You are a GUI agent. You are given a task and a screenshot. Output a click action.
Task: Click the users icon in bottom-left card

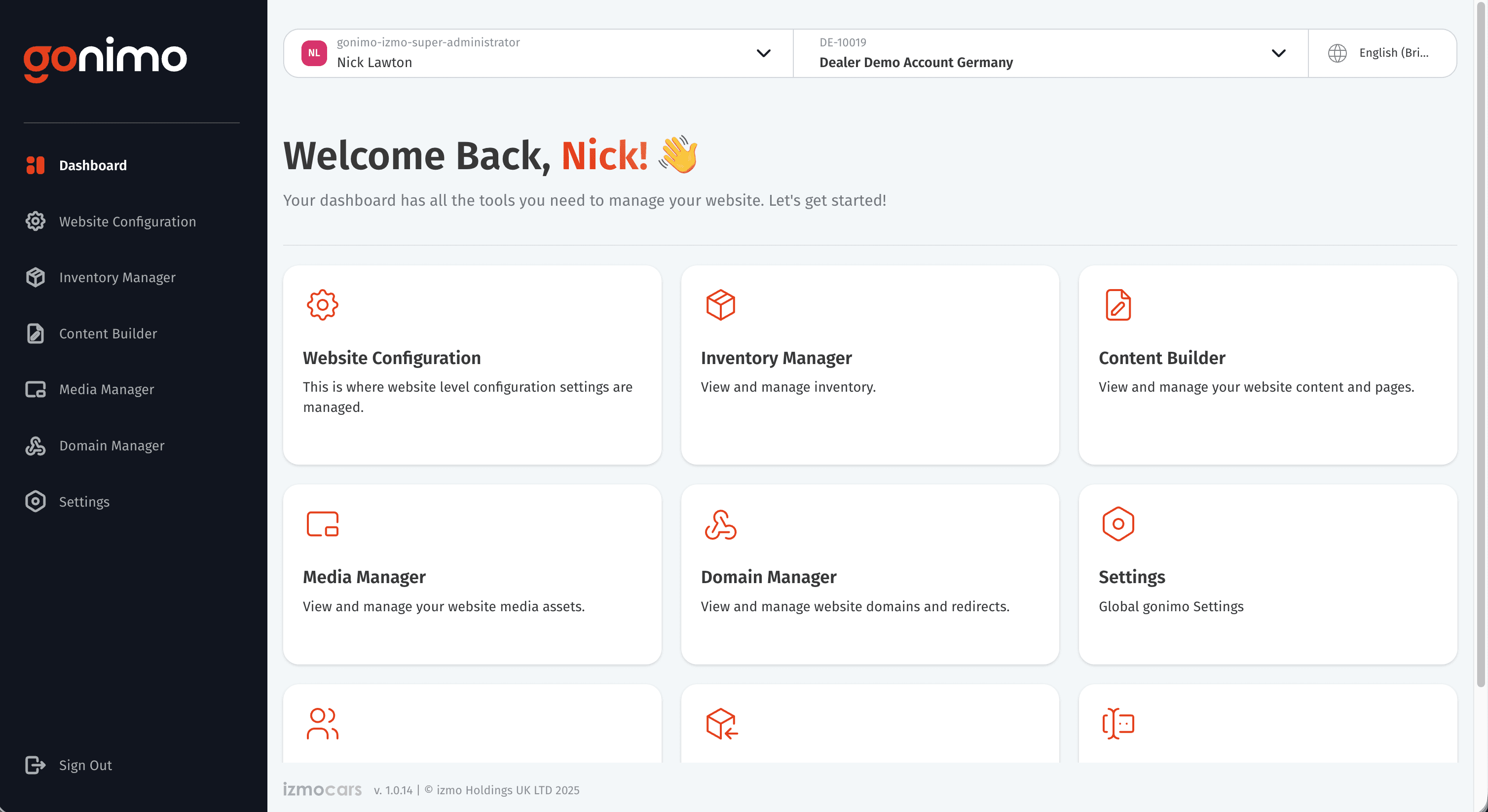[322, 723]
